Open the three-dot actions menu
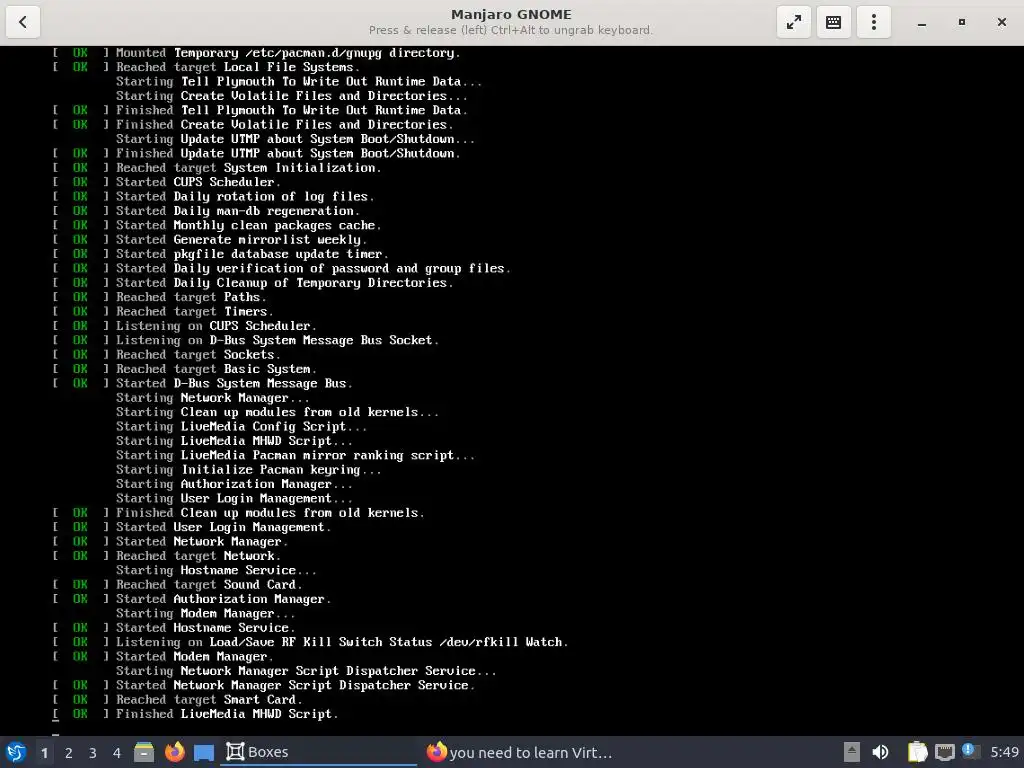 coord(873,22)
